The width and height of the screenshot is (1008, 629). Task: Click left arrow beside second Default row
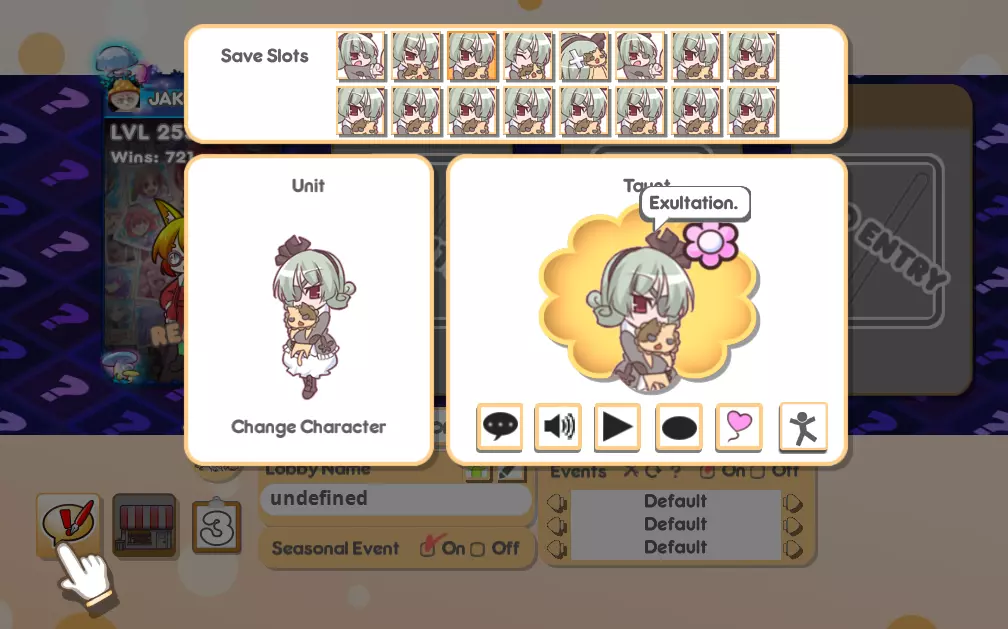pyautogui.click(x=557, y=525)
